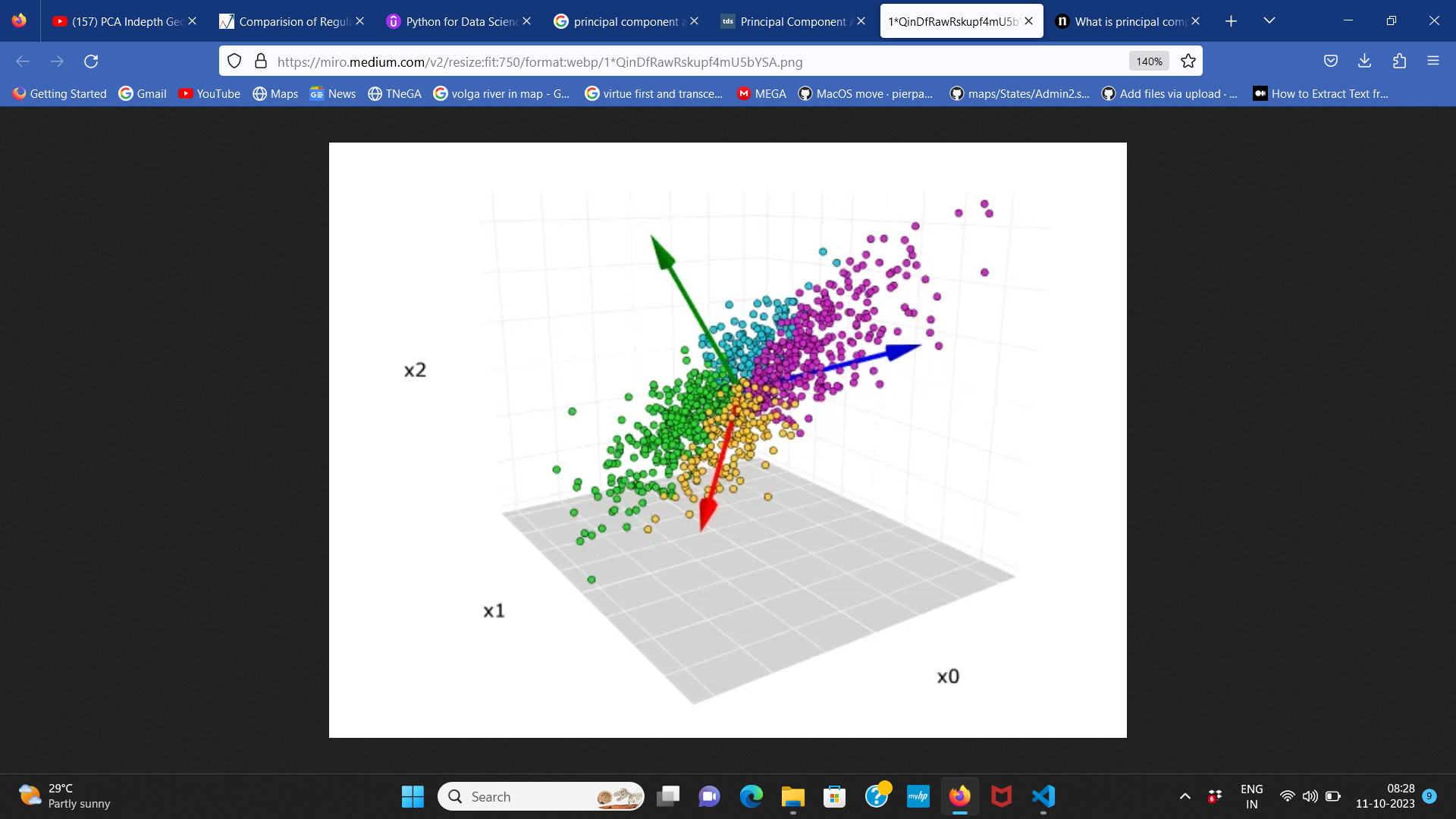Bookmark this page with the star
Screen dimensions: 1456x819
(x=1188, y=61)
